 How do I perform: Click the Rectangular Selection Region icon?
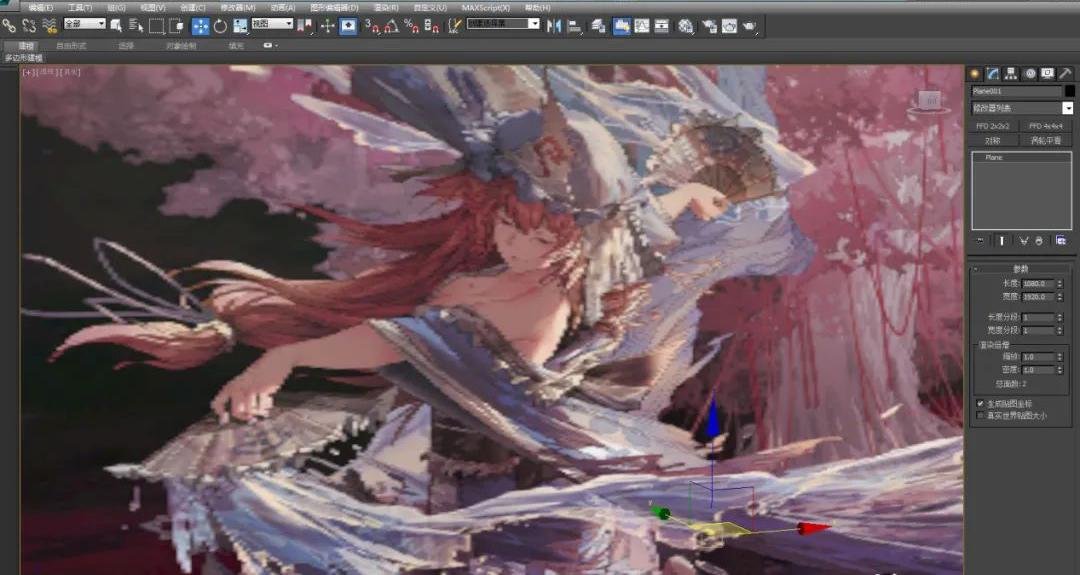[x=156, y=26]
